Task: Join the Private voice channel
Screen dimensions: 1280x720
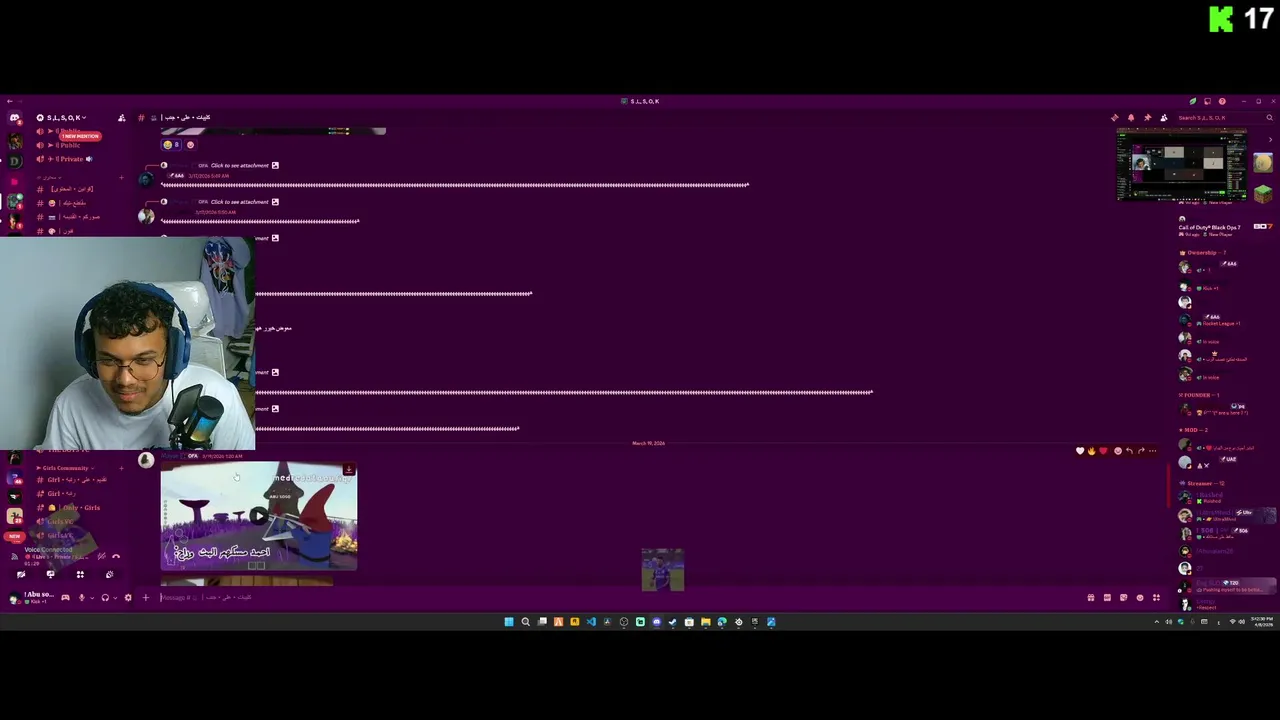Action: [70, 159]
